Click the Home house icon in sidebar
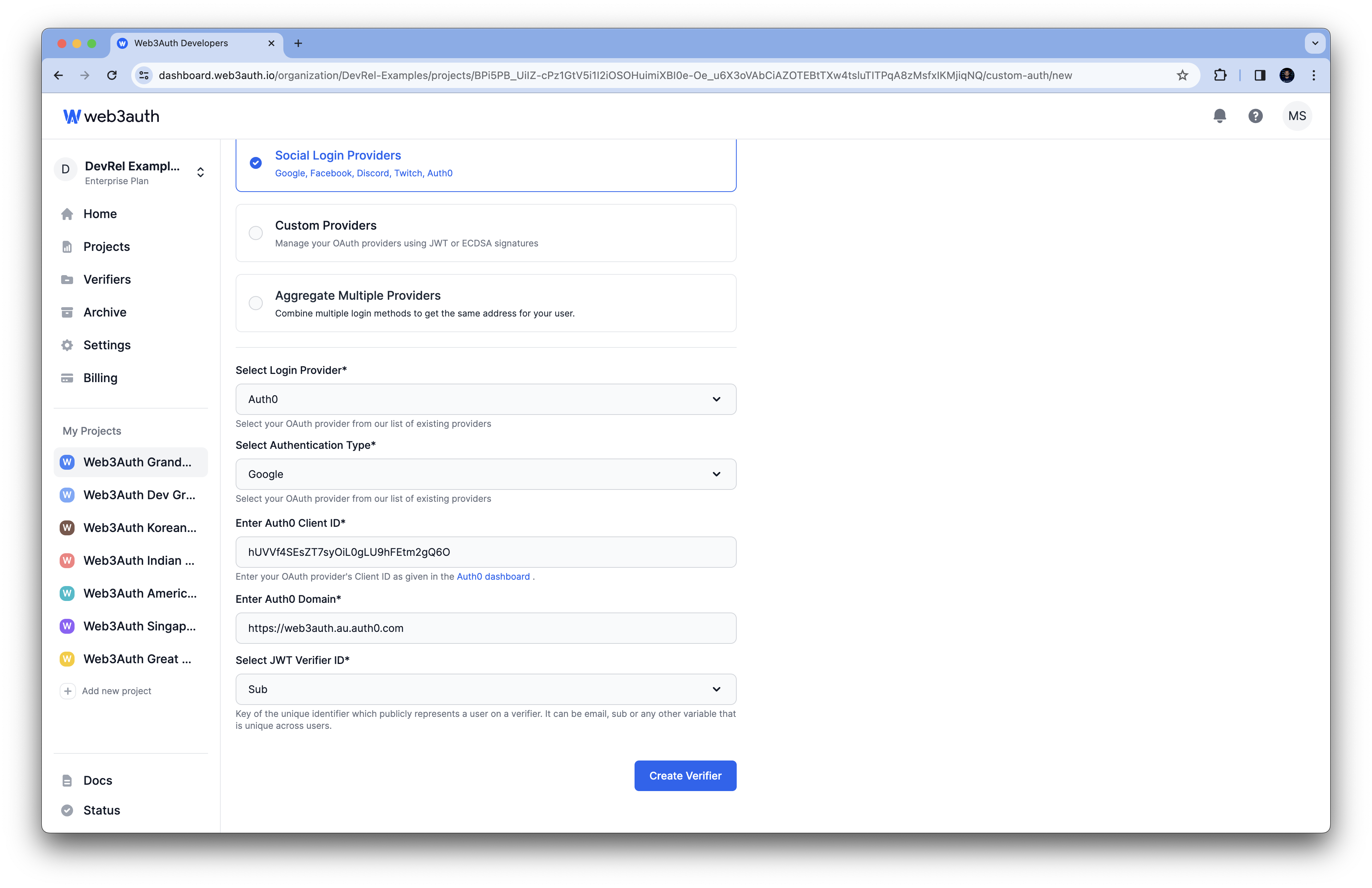Image resolution: width=1372 pixels, height=888 pixels. [67, 214]
